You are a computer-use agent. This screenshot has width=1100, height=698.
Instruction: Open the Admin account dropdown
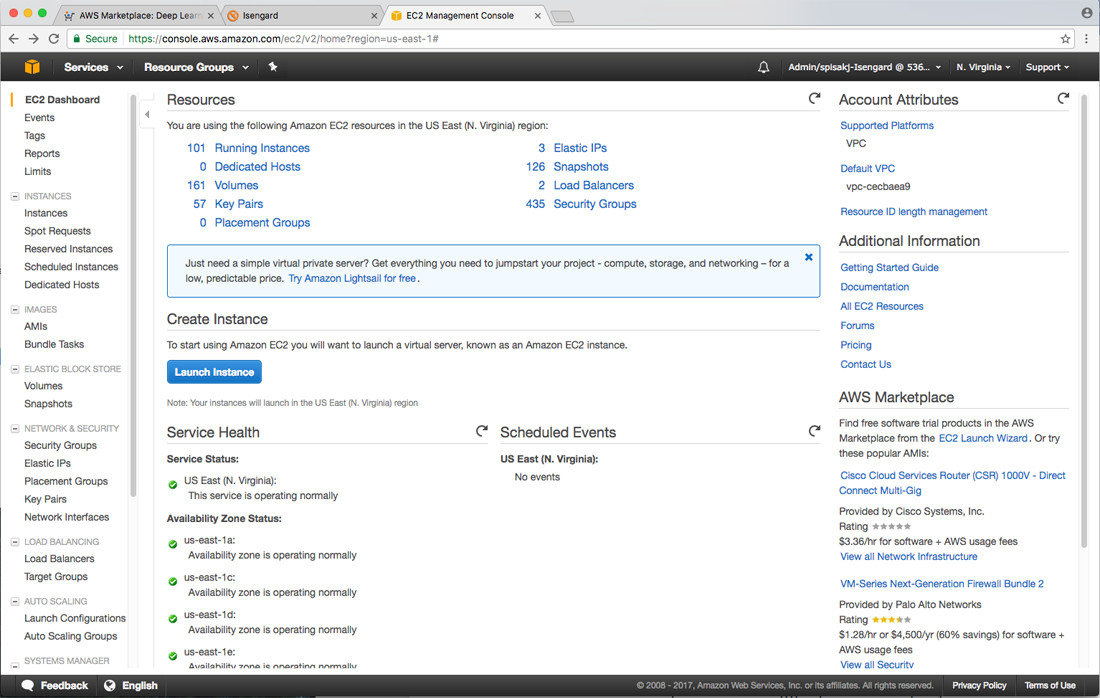(x=864, y=67)
